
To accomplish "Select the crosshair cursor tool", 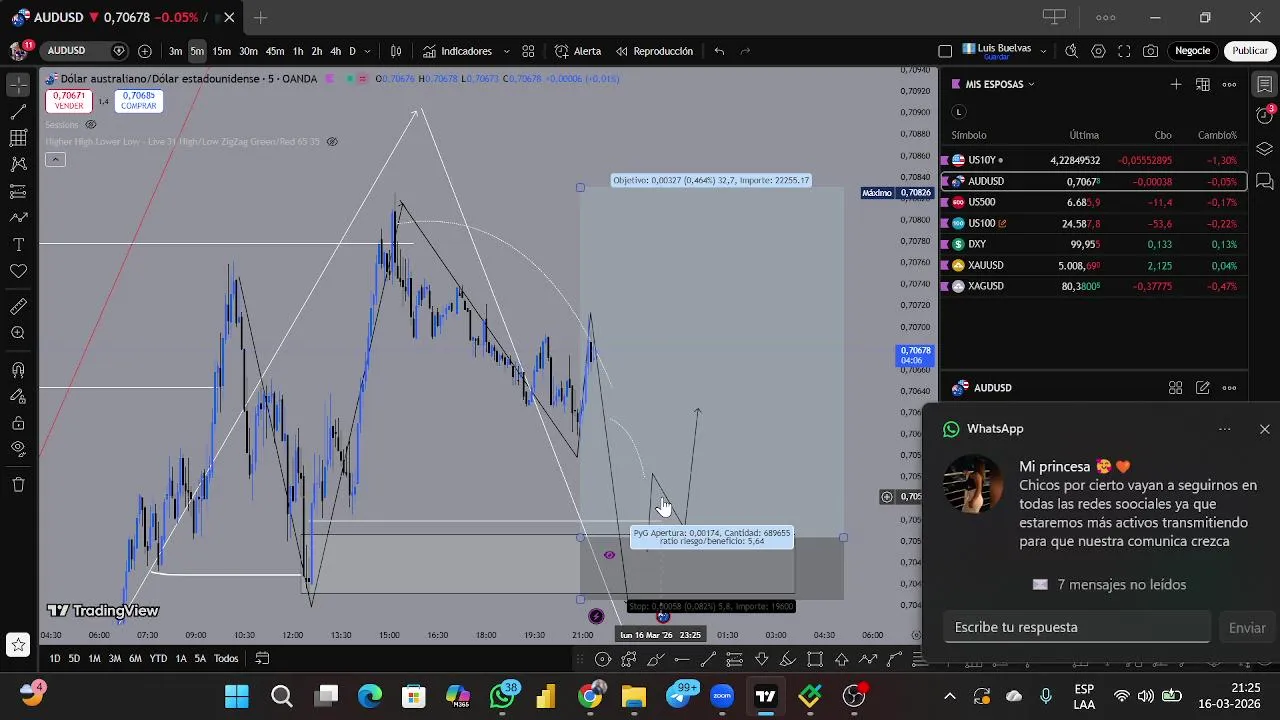I will click(x=18, y=85).
